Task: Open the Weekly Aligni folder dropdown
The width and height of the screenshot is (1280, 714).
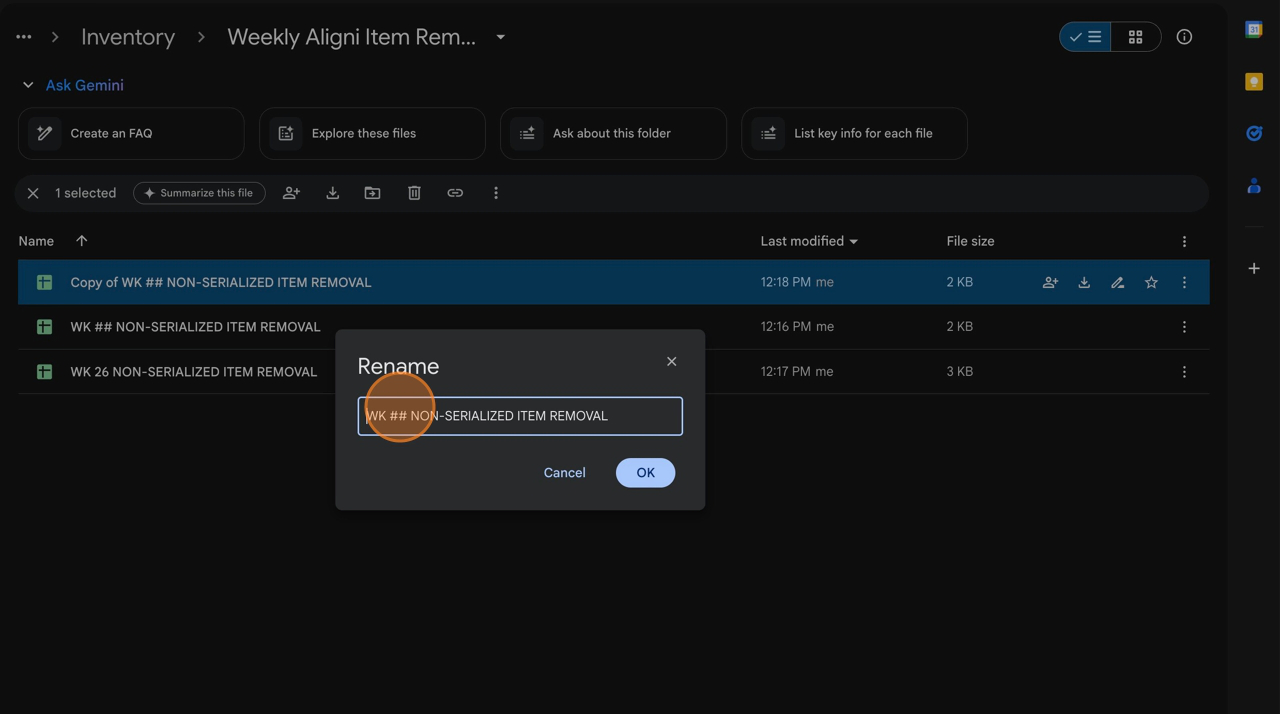Action: (500, 37)
